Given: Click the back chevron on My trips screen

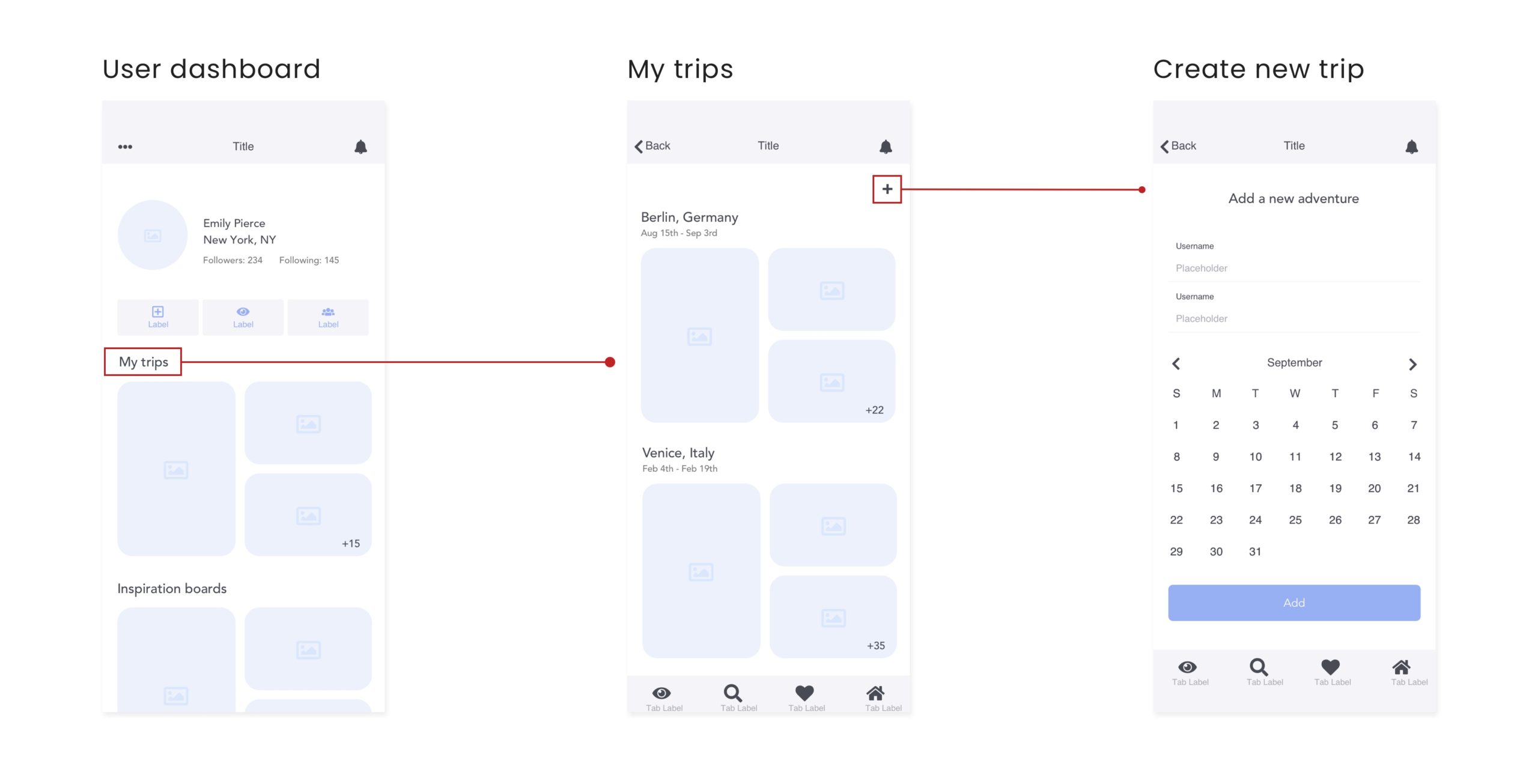Looking at the screenshot, I should click(638, 146).
